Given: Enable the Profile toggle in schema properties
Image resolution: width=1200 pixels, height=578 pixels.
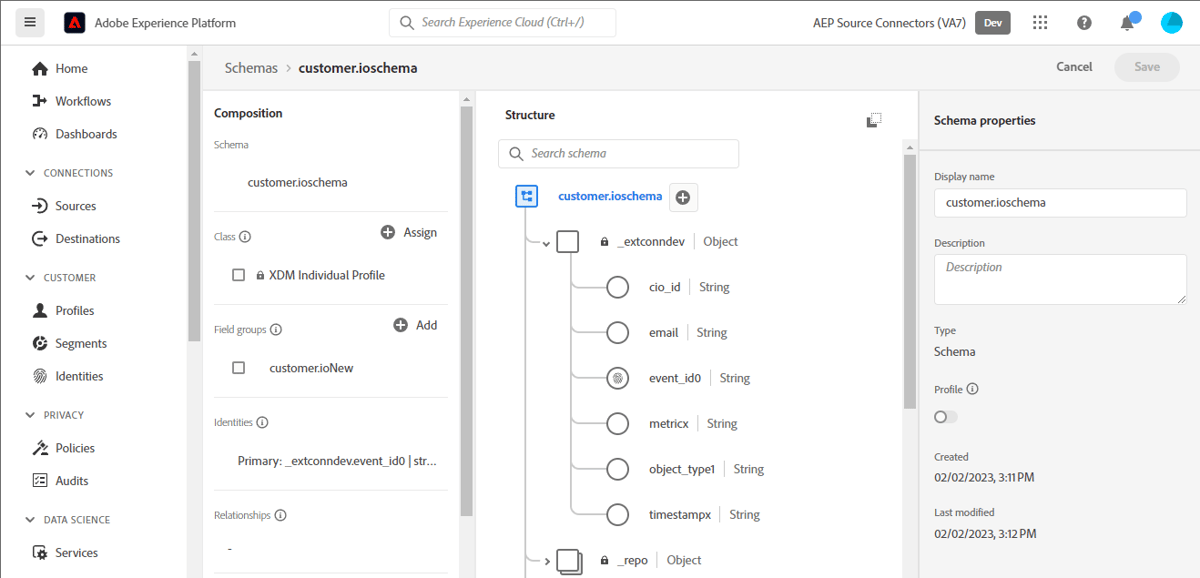Looking at the screenshot, I should (945, 416).
